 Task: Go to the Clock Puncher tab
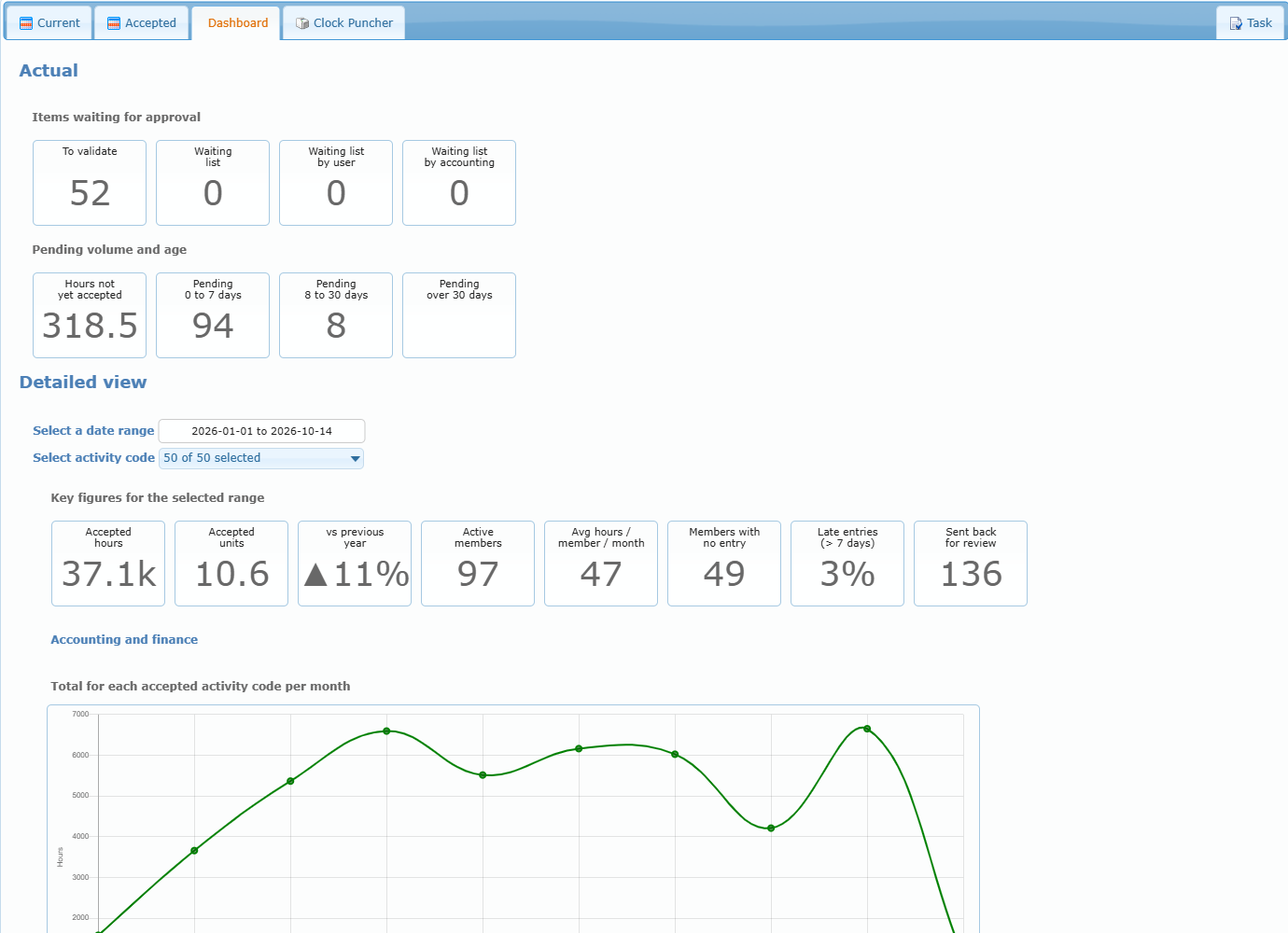coord(344,23)
